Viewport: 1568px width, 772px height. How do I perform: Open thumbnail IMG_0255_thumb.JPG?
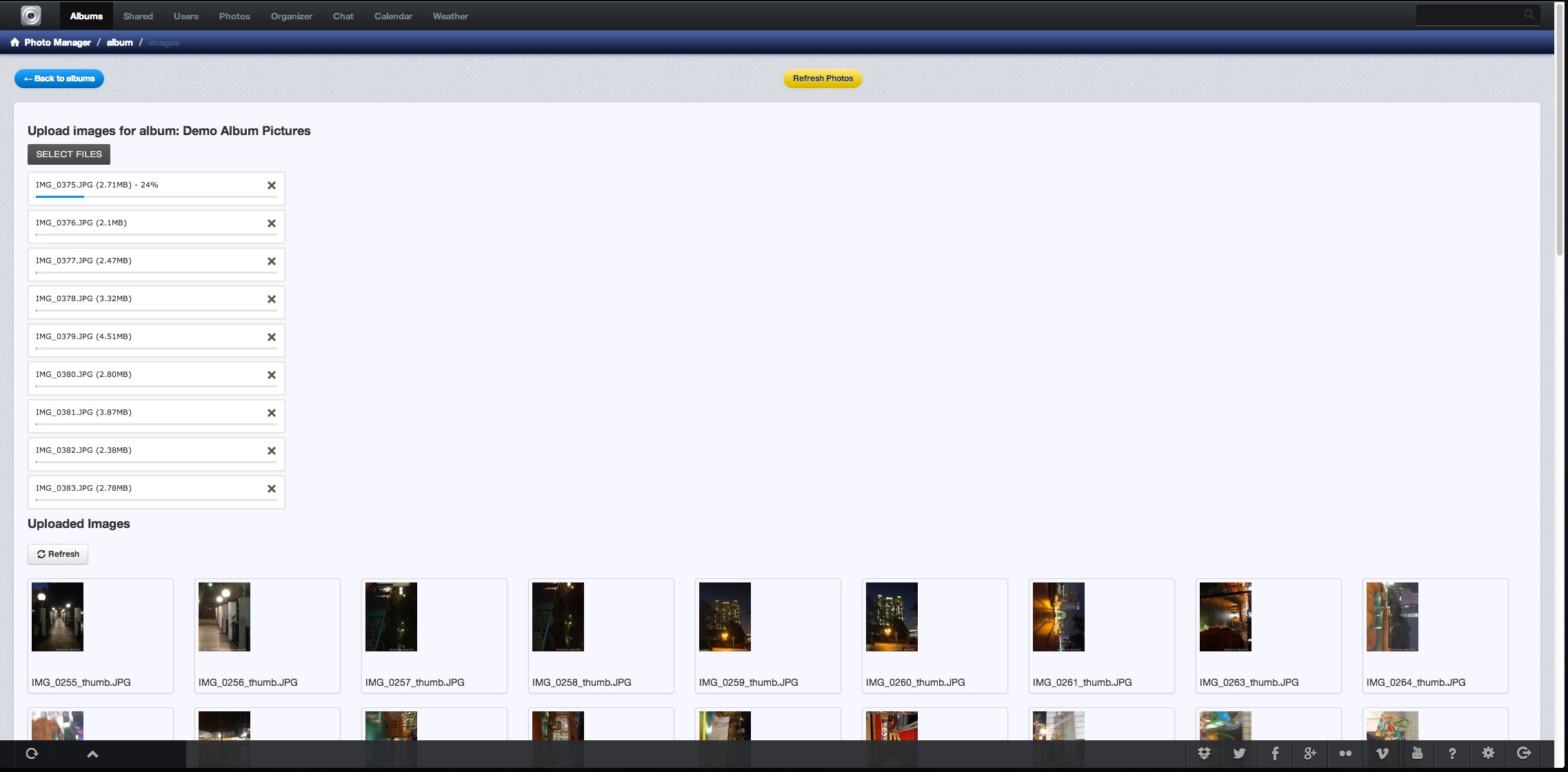point(57,617)
